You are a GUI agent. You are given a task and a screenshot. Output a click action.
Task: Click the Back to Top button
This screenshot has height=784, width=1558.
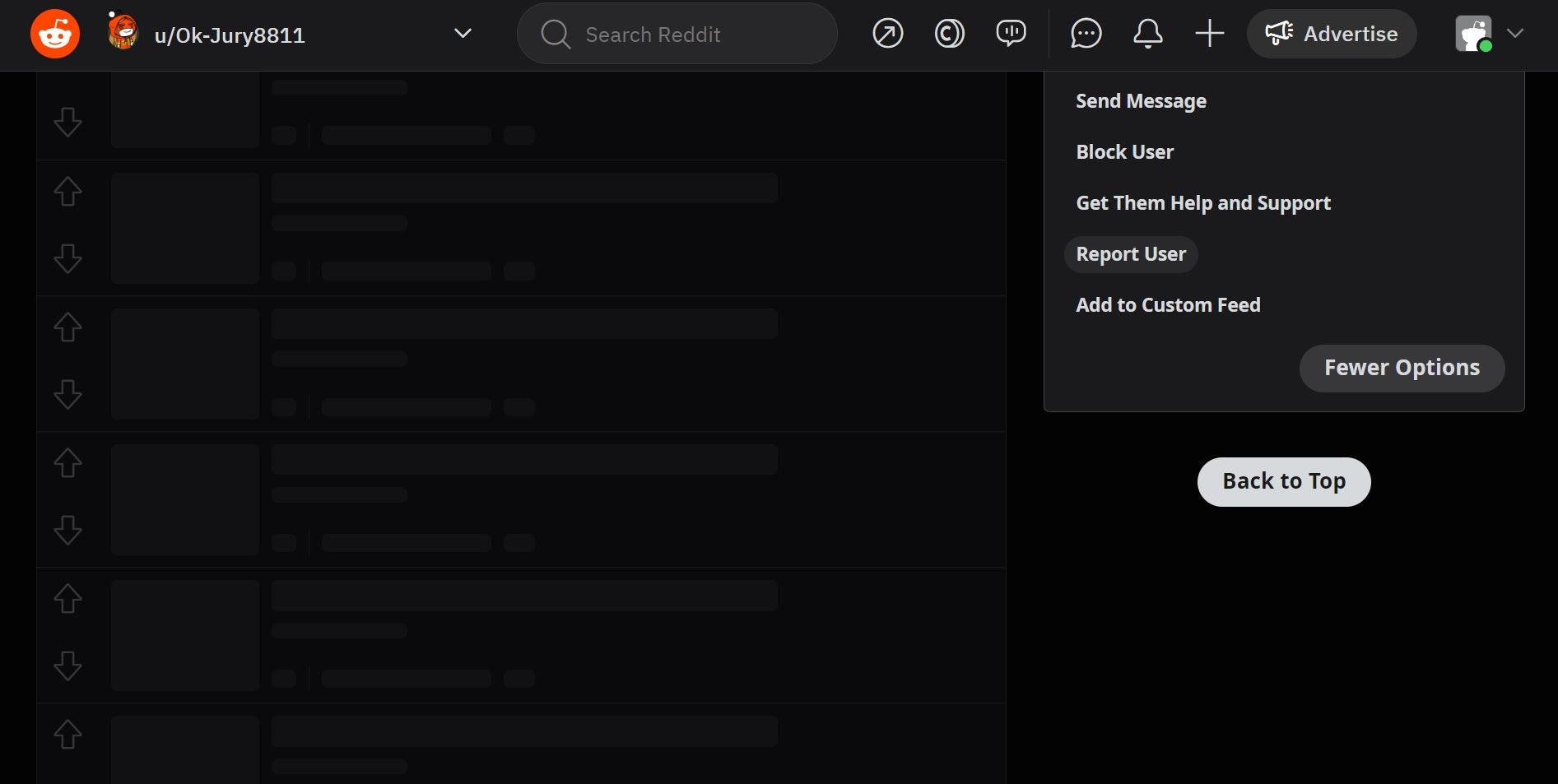(1283, 481)
